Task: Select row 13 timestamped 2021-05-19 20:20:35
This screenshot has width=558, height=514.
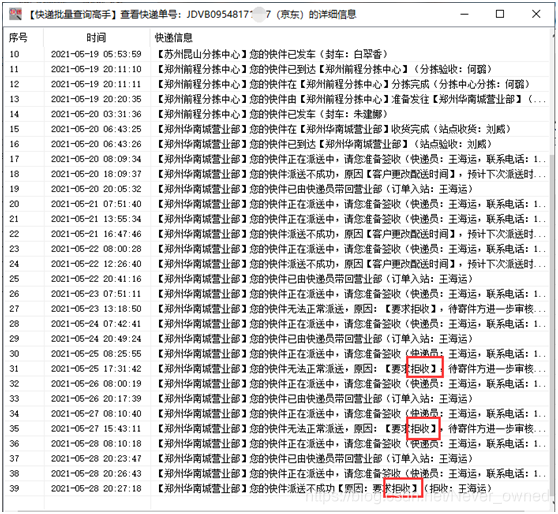Action: coord(276,99)
